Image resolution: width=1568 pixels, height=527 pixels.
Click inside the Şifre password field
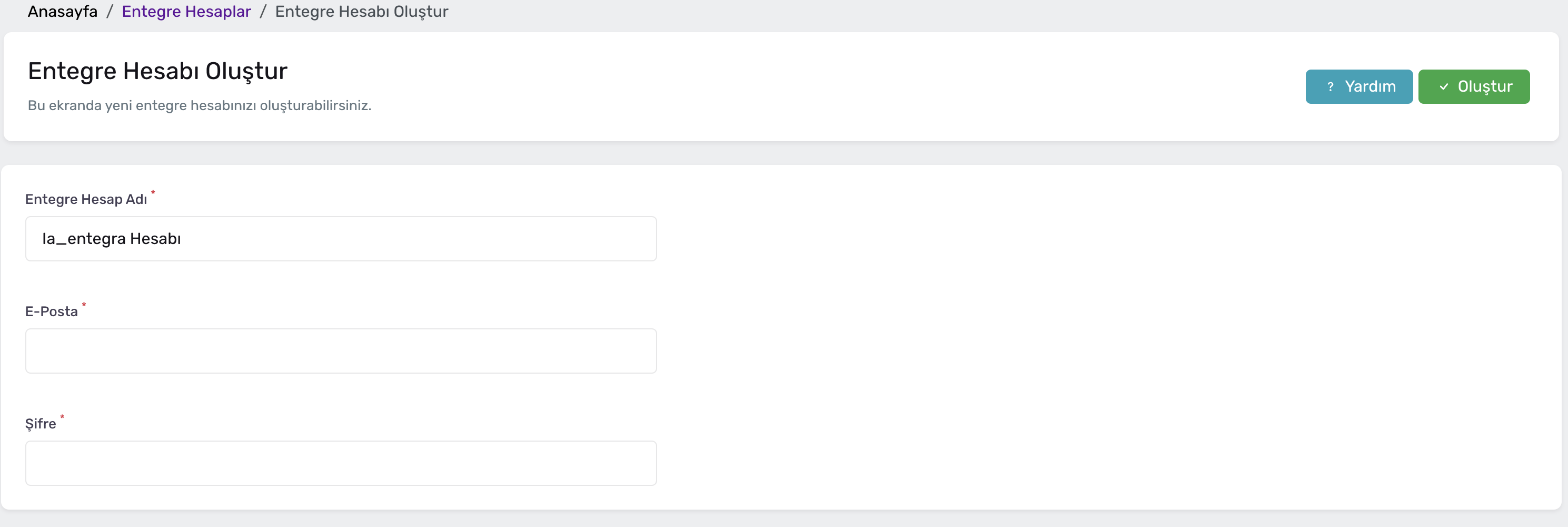(341, 462)
